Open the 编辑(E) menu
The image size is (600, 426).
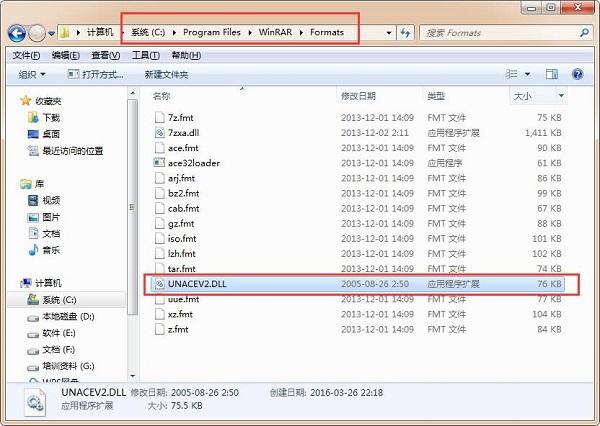pyautogui.click(x=66, y=55)
